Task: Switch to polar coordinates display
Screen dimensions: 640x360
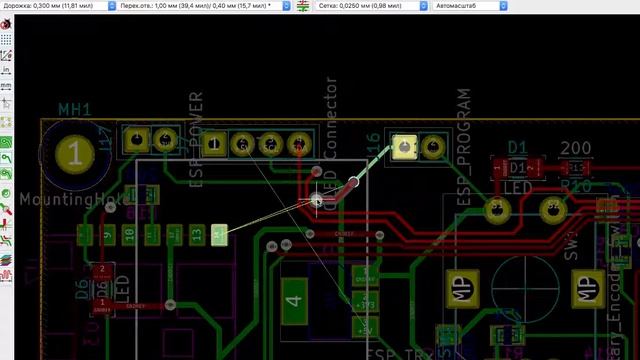Action: [x=6, y=55]
